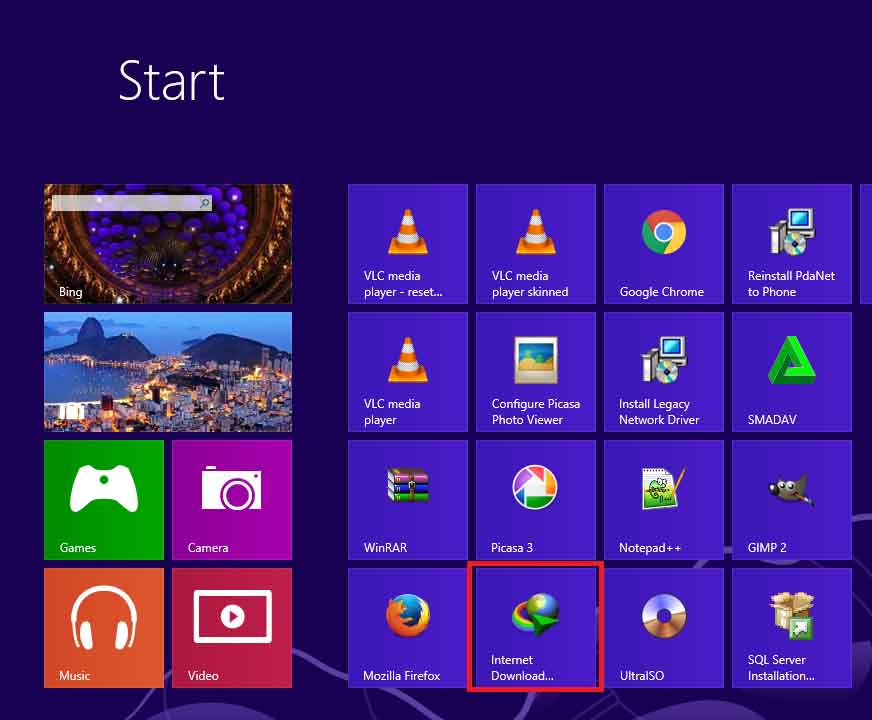Open the WinRAR tile
The height and width of the screenshot is (720, 872).
(408, 500)
